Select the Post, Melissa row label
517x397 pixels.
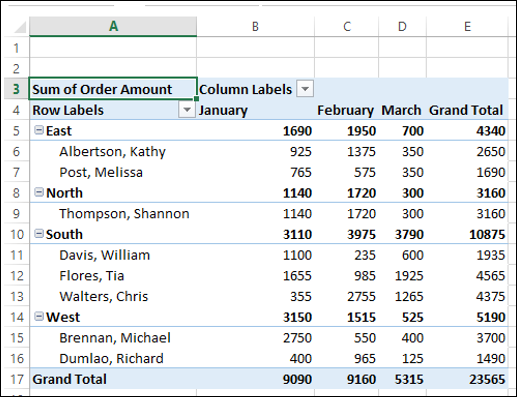pos(101,172)
